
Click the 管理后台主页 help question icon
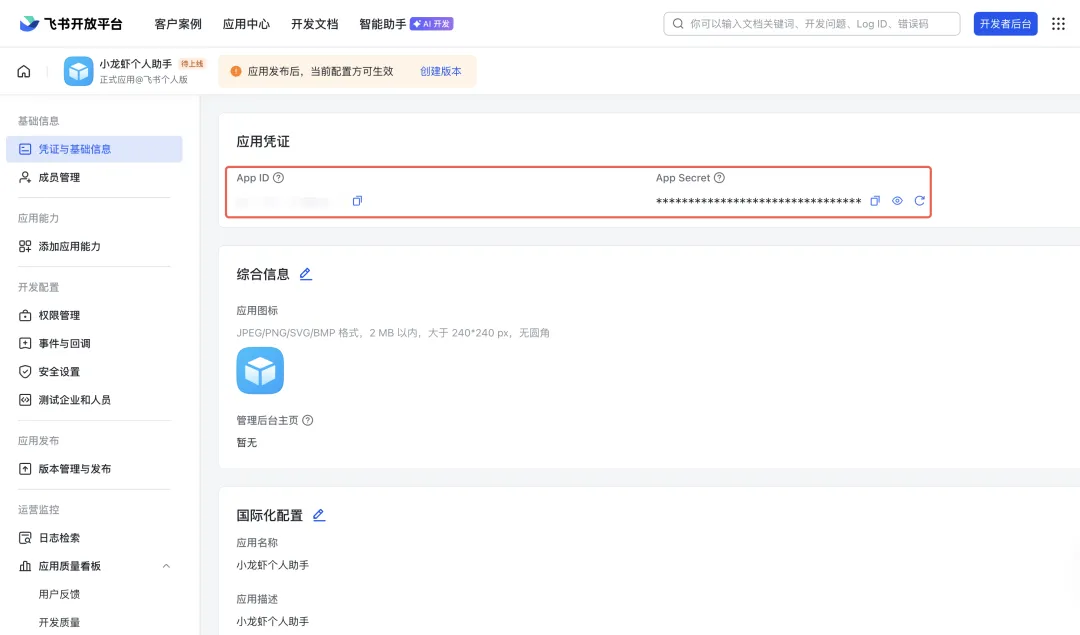[308, 420]
